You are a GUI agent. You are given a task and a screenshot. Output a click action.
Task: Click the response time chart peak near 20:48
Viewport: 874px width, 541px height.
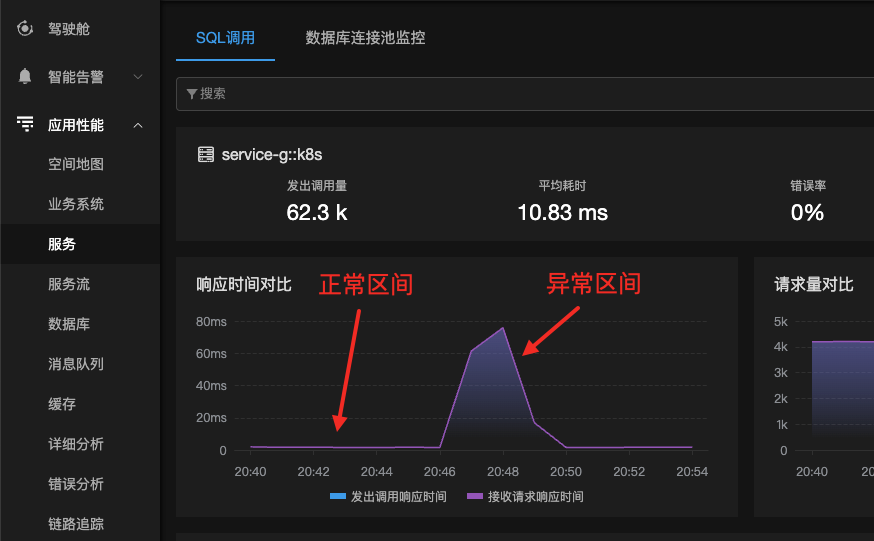503,328
